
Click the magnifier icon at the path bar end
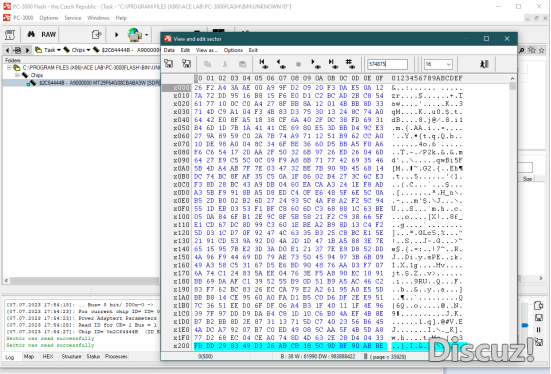click(x=522, y=50)
